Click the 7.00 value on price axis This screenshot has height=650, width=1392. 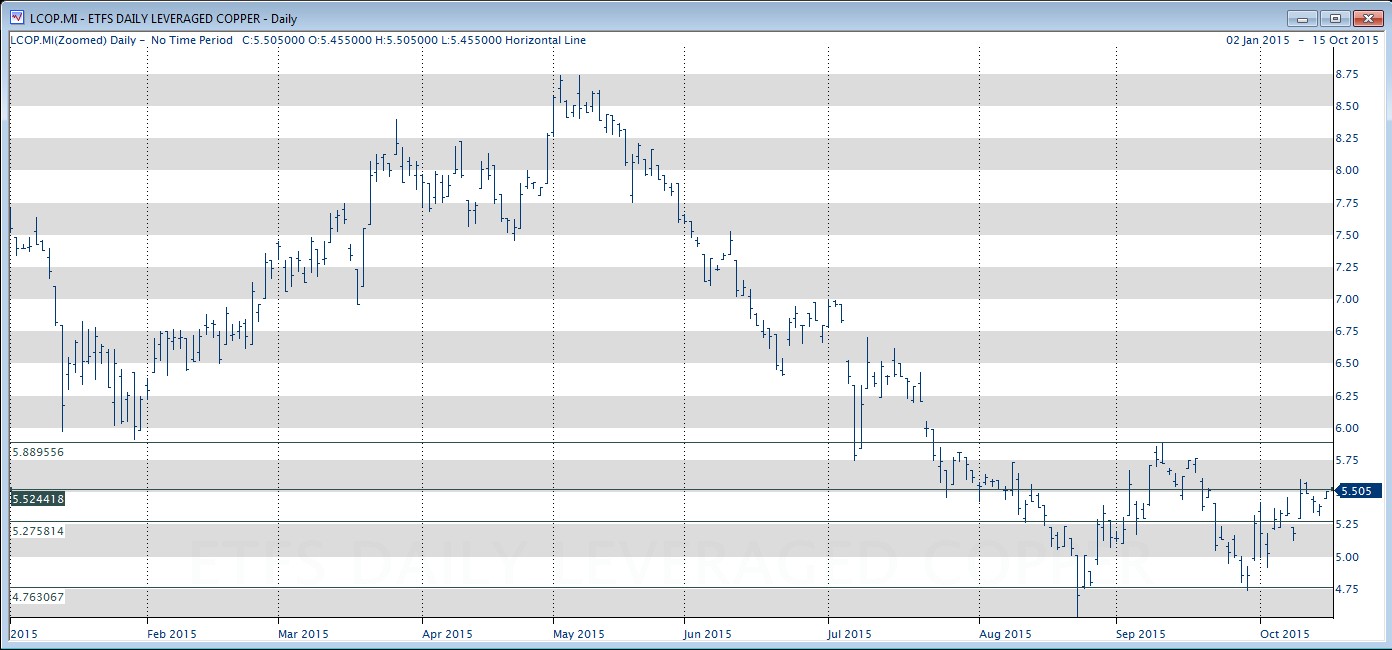point(1346,299)
